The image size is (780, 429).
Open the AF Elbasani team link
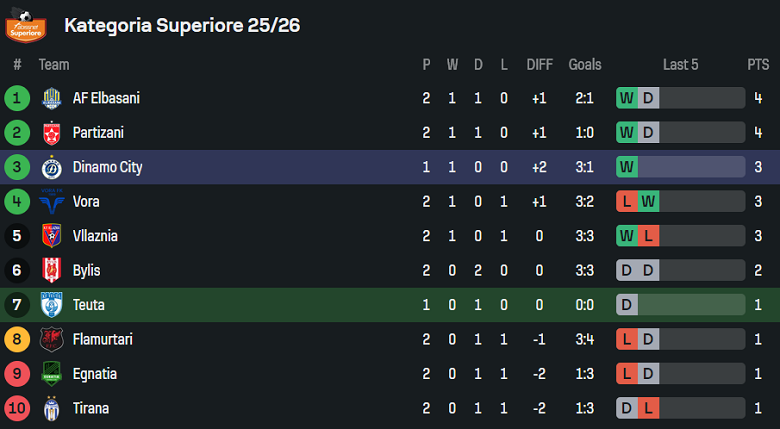[106, 98]
